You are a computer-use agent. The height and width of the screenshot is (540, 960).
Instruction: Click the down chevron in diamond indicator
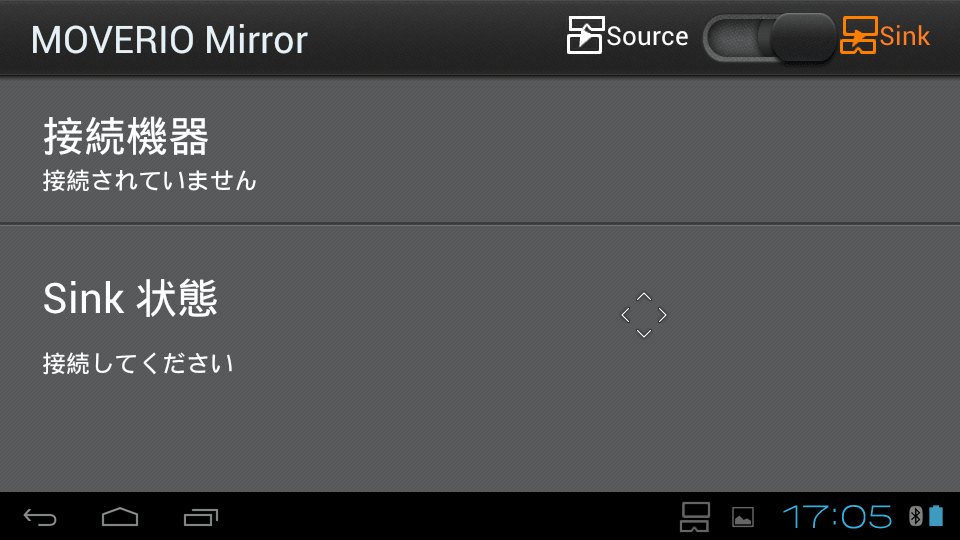644,334
